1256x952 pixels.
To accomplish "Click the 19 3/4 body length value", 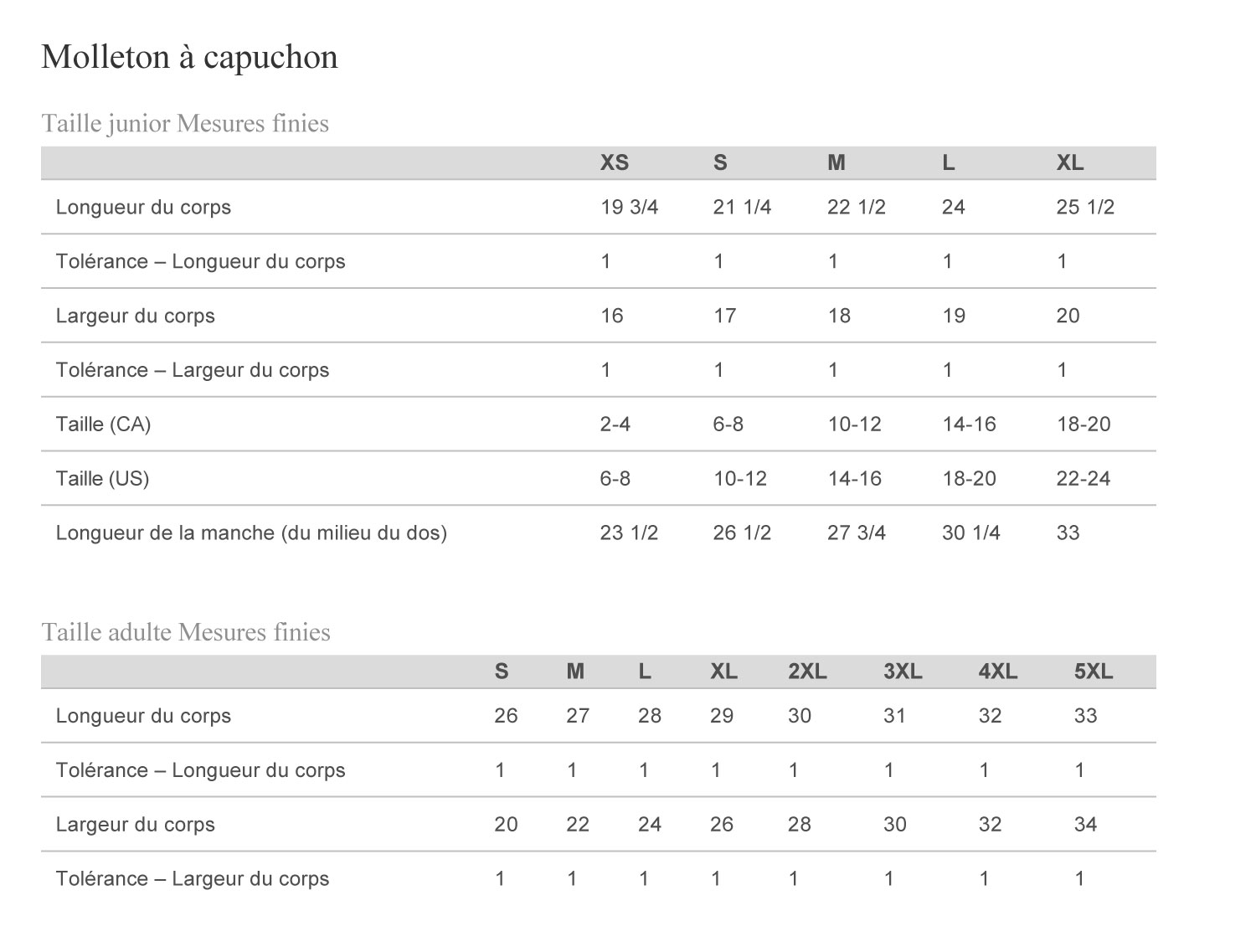I will point(629,207).
